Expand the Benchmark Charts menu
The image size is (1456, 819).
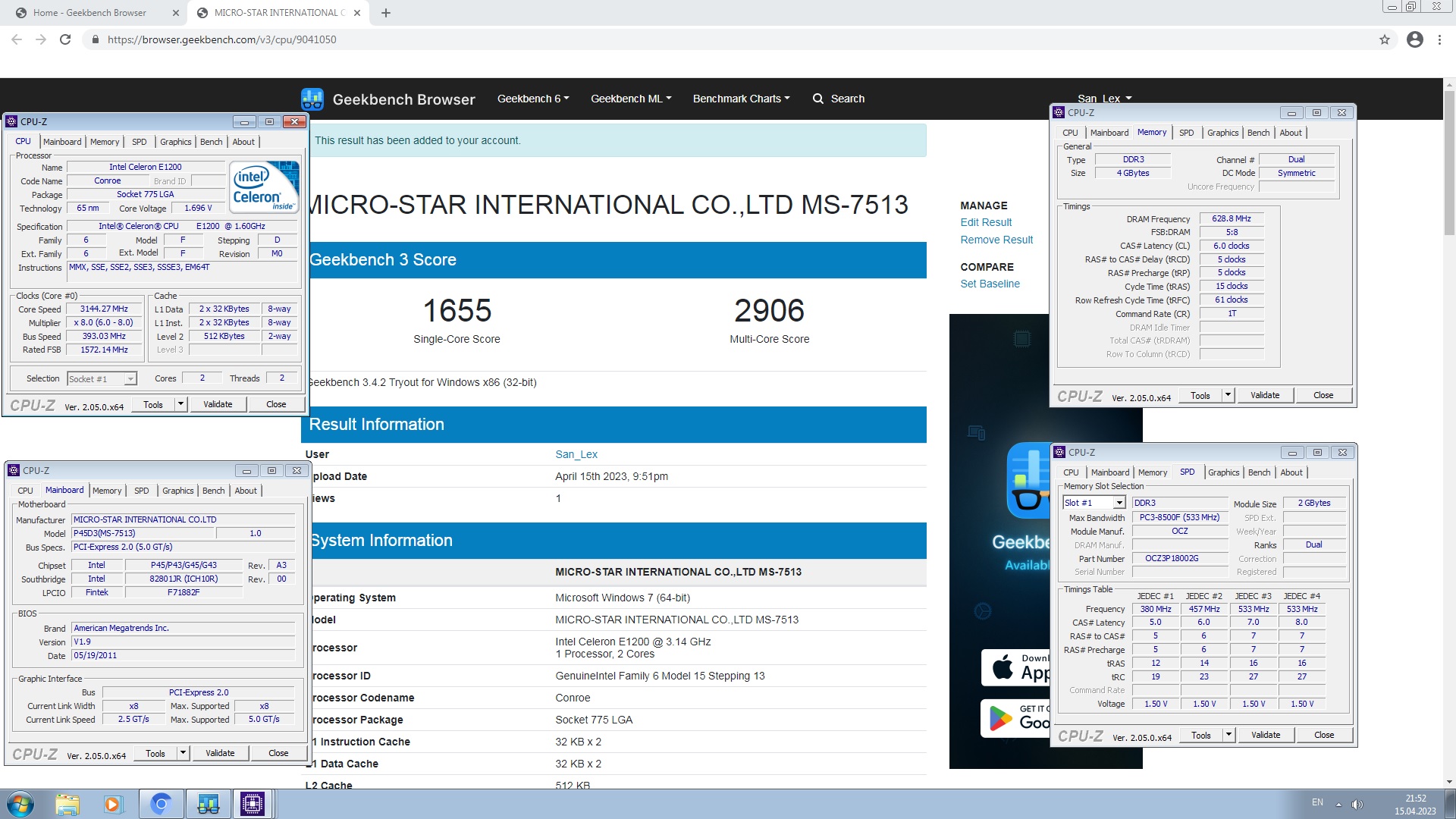(x=741, y=99)
